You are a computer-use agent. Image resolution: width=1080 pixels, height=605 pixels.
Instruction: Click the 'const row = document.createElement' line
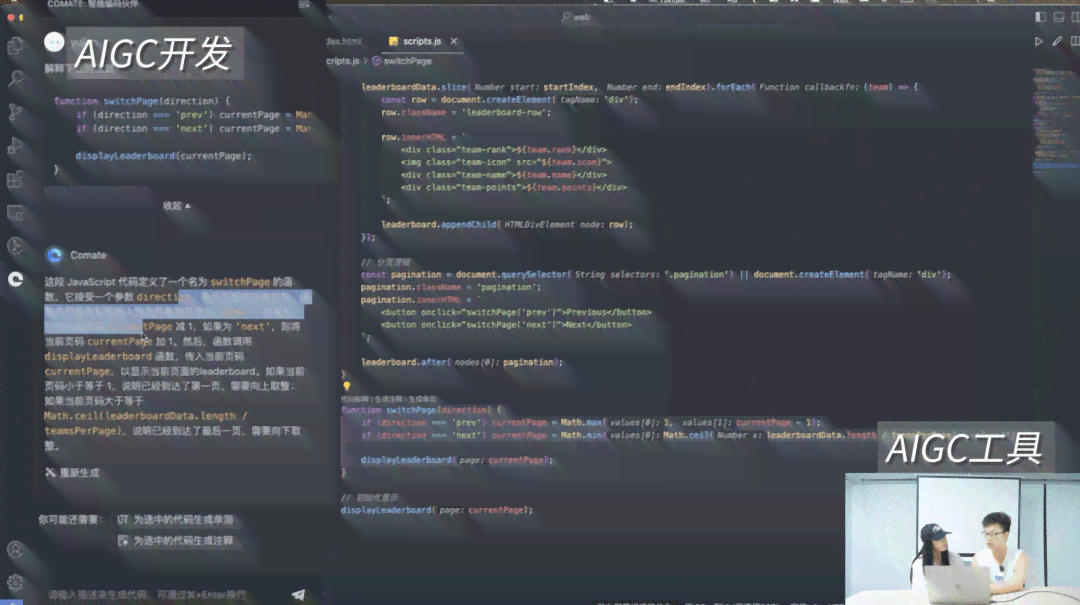tap(510, 99)
